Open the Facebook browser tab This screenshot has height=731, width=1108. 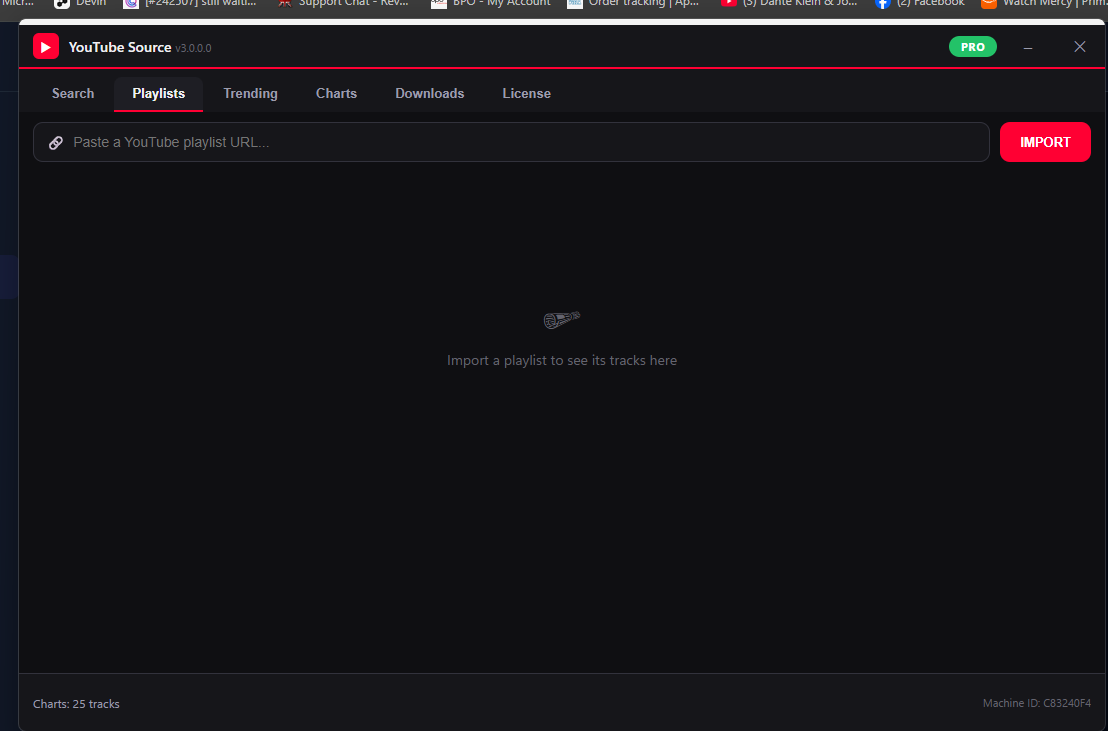921,4
